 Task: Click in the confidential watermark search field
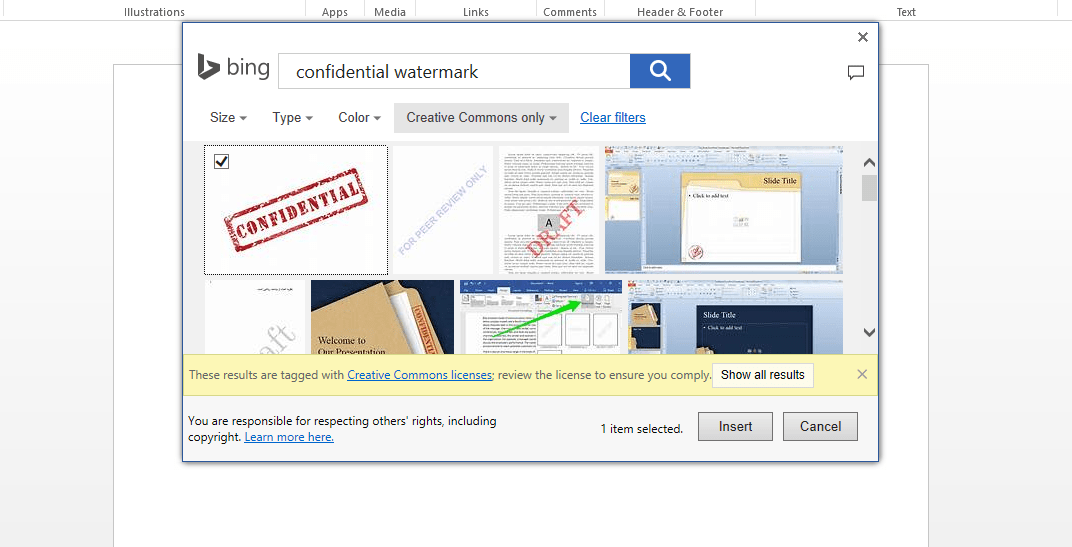point(454,71)
